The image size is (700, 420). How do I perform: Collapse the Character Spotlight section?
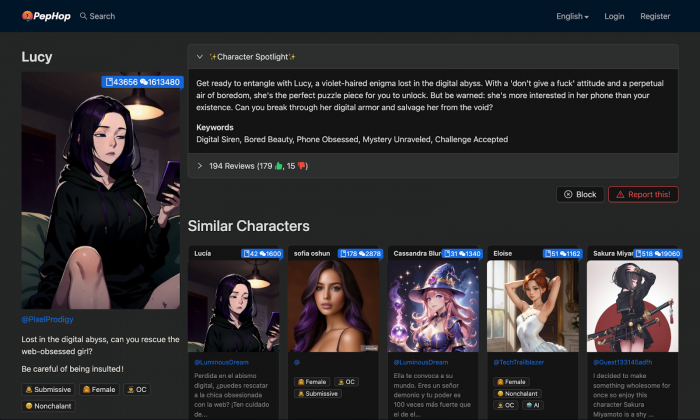pyautogui.click(x=200, y=57)
